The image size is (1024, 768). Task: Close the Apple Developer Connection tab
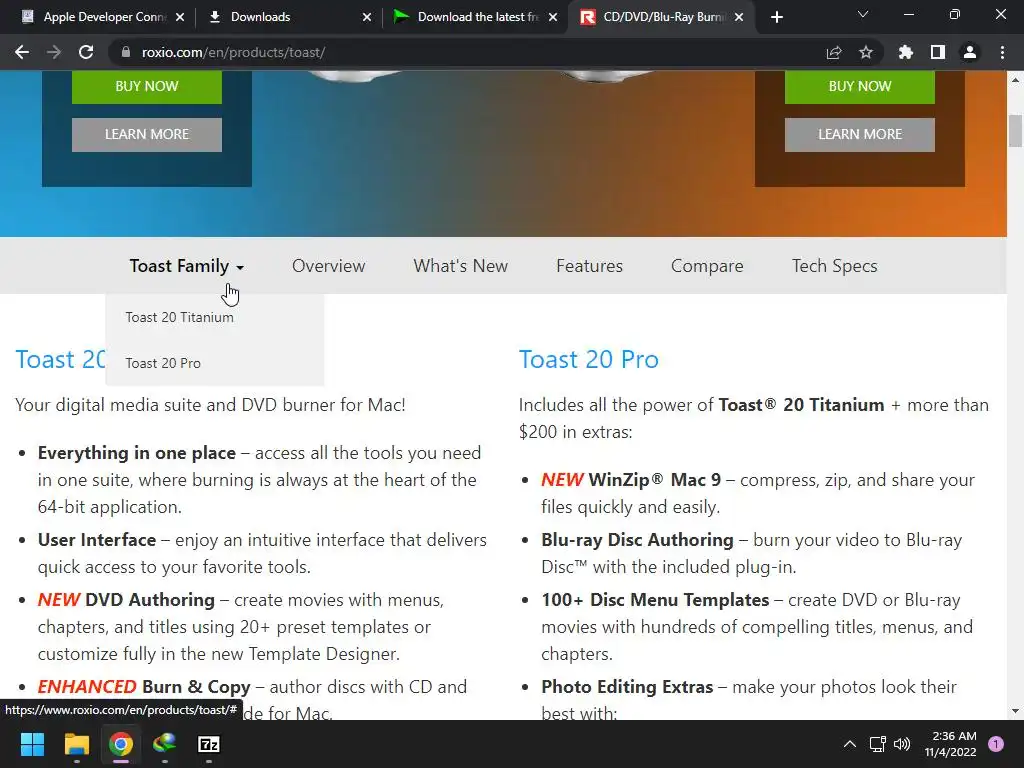pyautogui.click(x=180, y=17)
